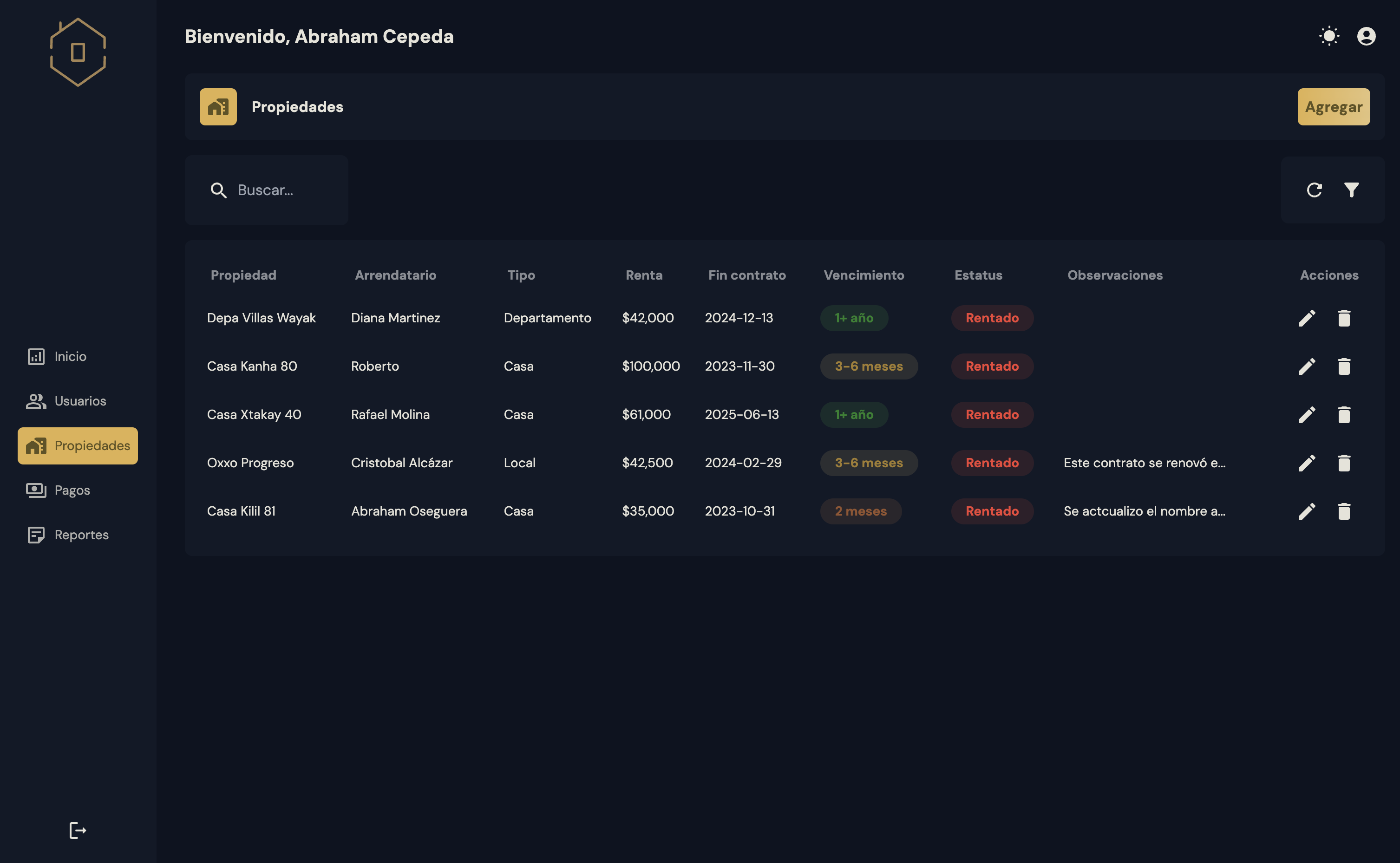Click into the Buscar search field
Screen dimensions: 1400x863
tap(280, 190)
